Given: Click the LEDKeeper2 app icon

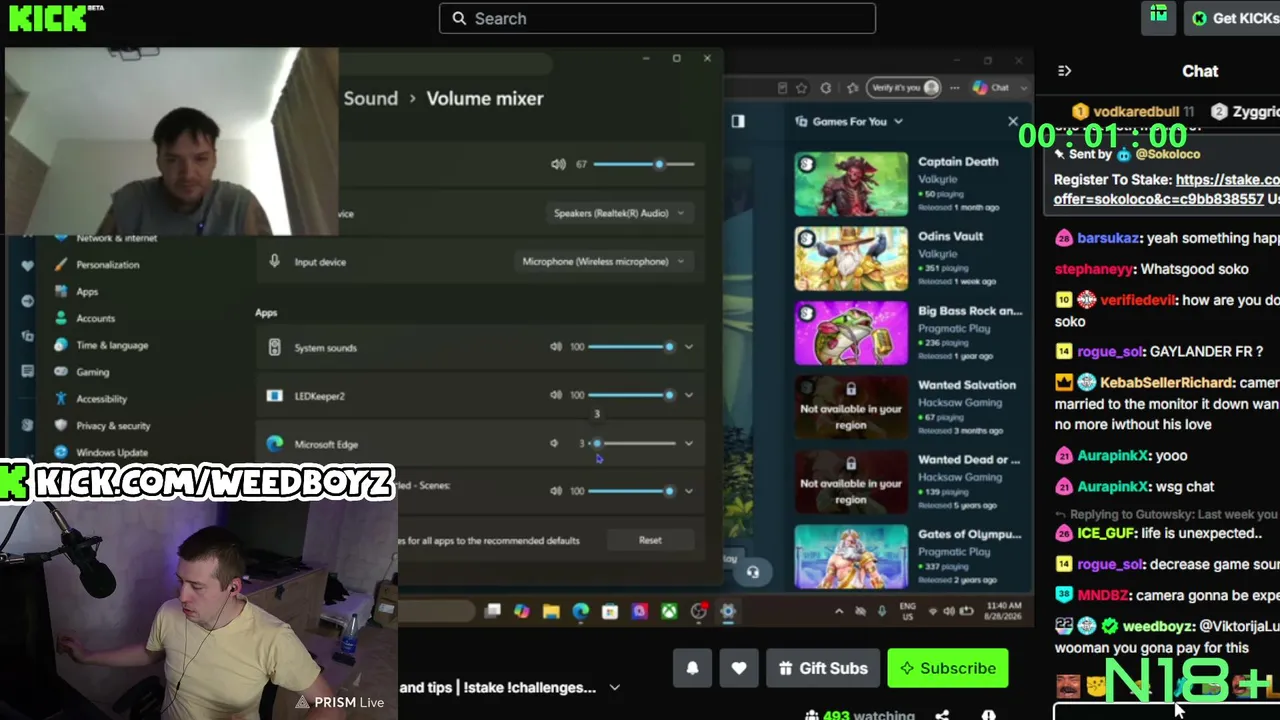Looking at the screenshot, I should [274, 395].
